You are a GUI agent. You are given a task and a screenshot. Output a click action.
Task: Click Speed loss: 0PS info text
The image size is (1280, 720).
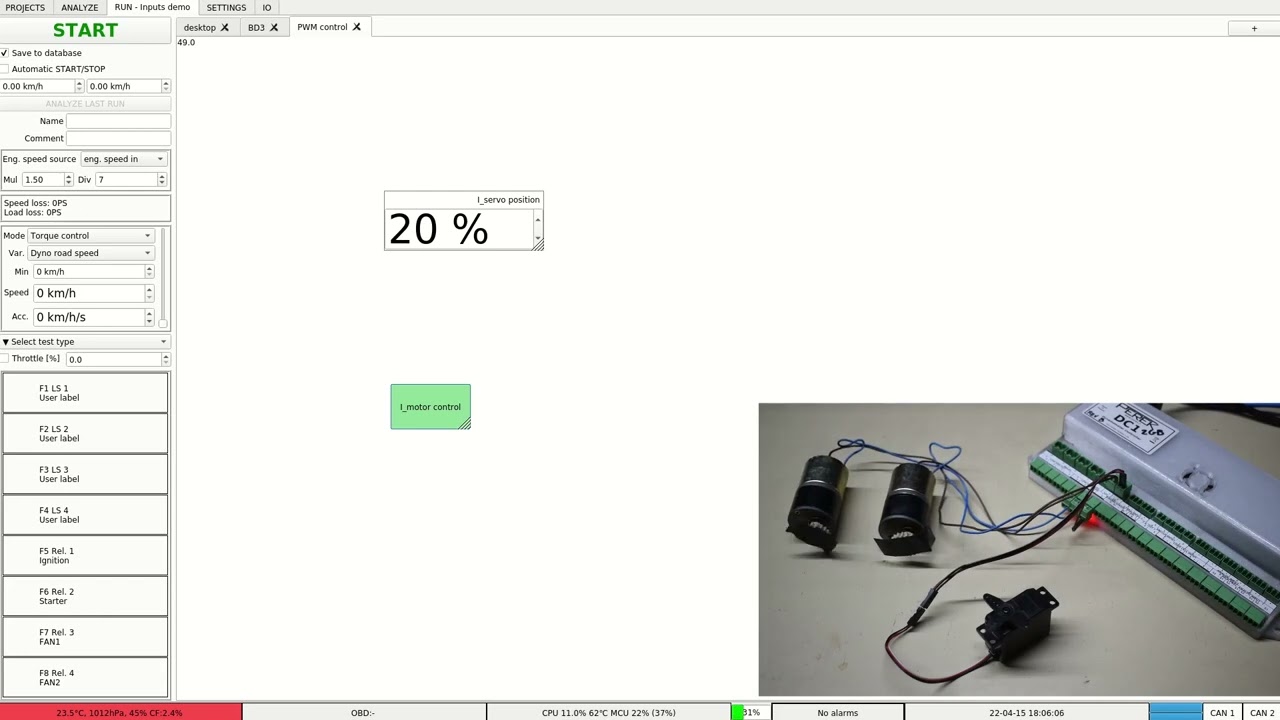point(35,203)
